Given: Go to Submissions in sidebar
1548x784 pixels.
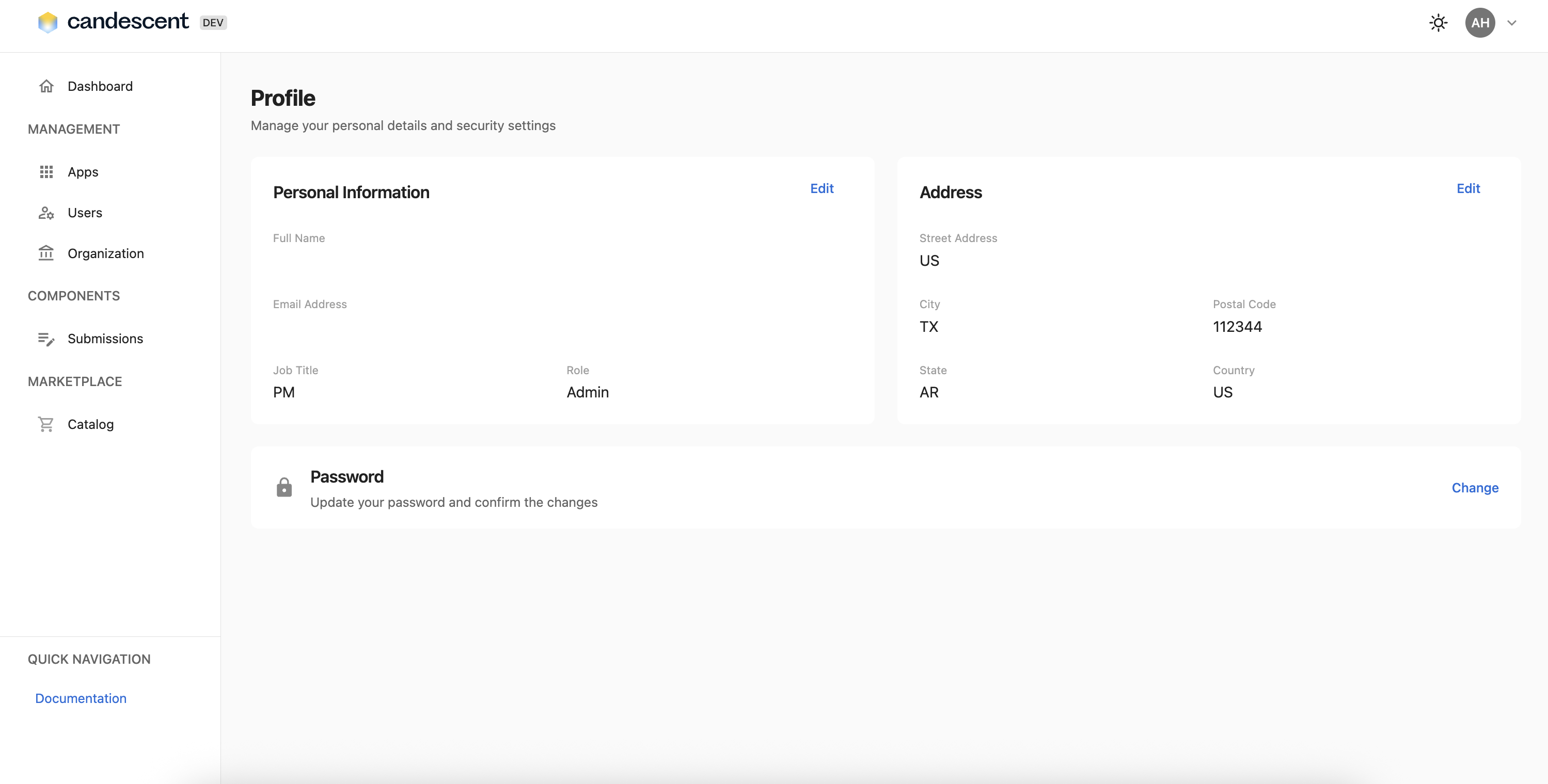Looking at the screenshot, I should (105, 339).
